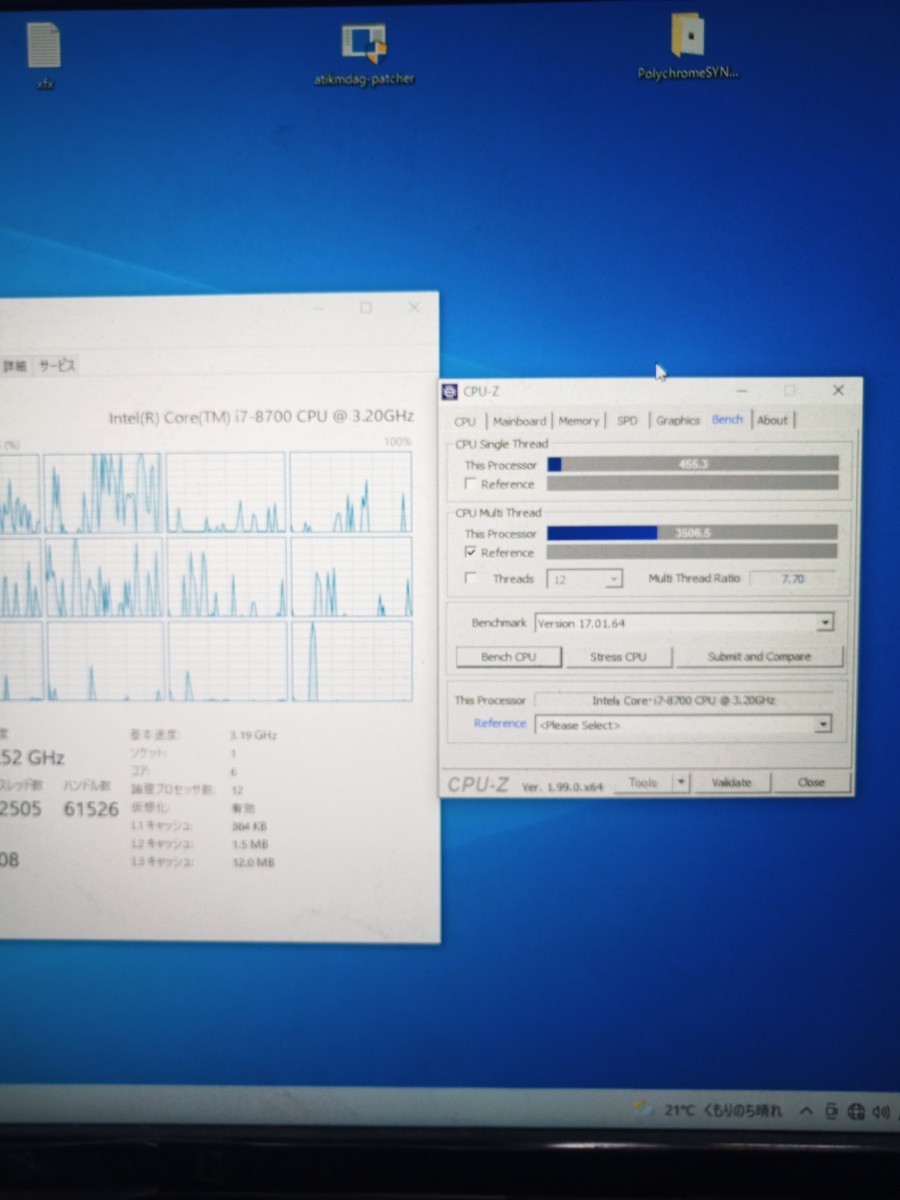
Task: Click the 1.5 MB L2 cache value
Action: click(248, 844)
